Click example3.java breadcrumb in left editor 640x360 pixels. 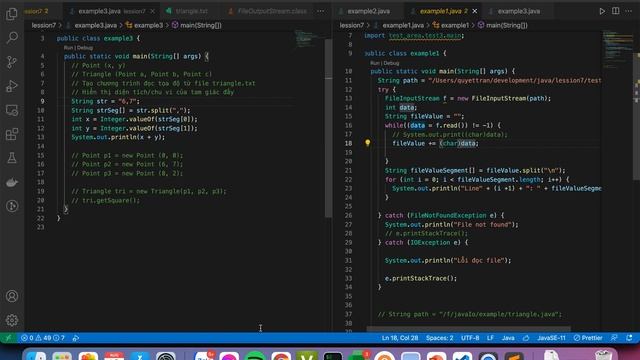(96, 25)
